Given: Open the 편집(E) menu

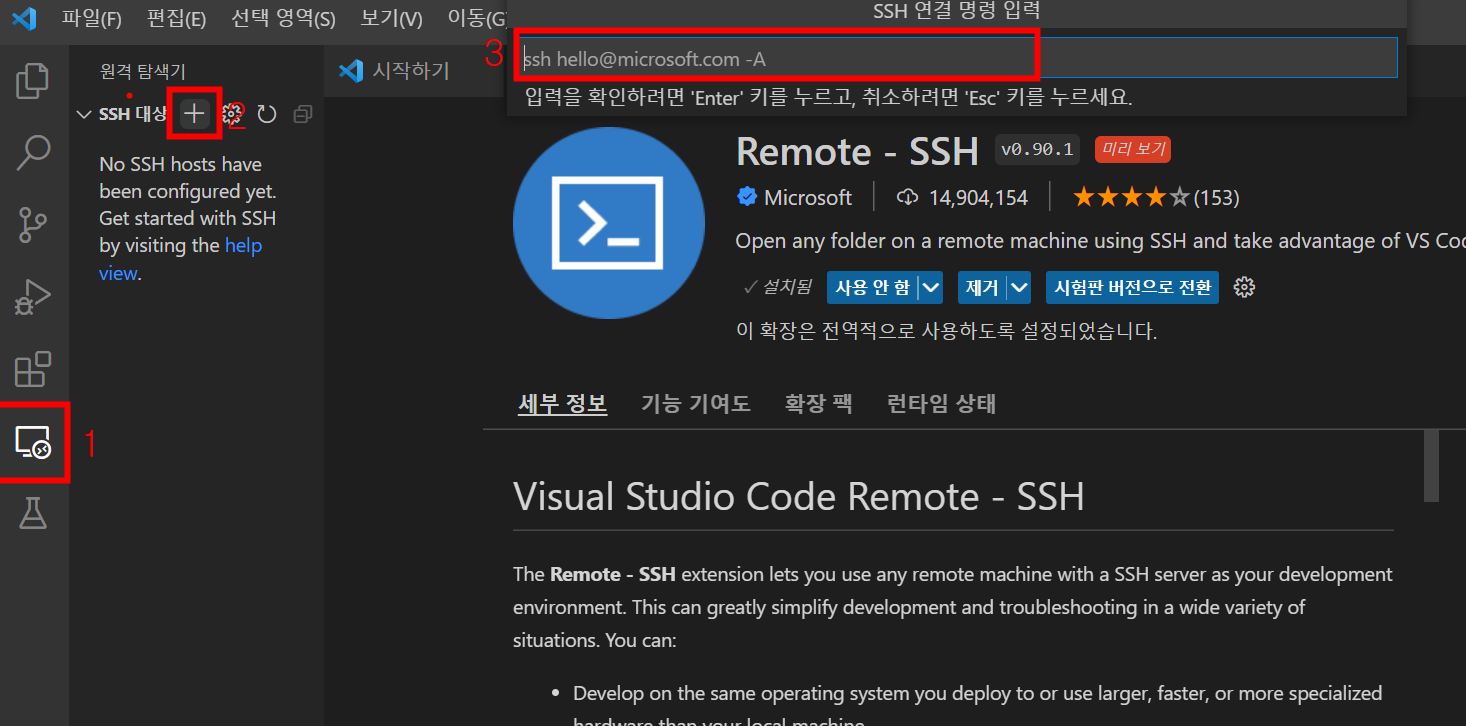Looking at the screenshot, I should (176, 18).
